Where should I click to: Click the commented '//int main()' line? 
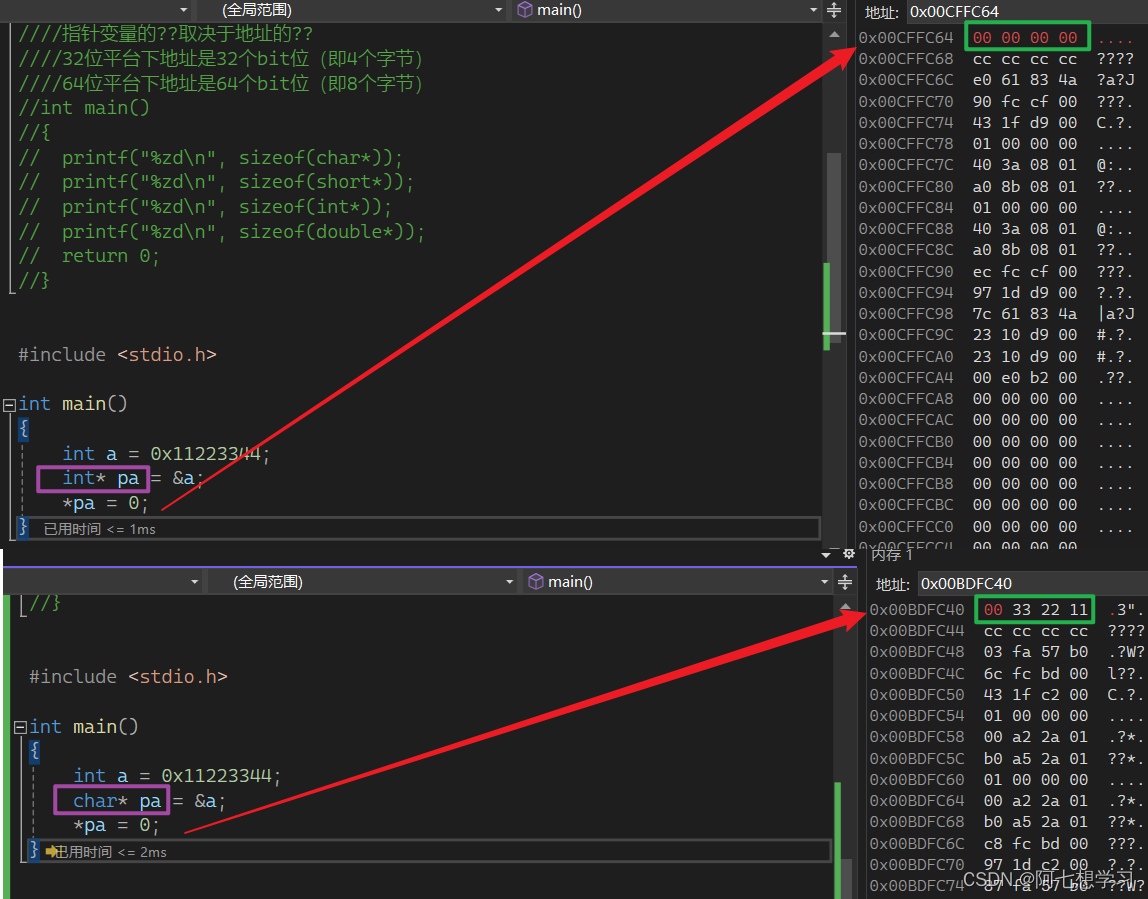(x=84, y=108)
